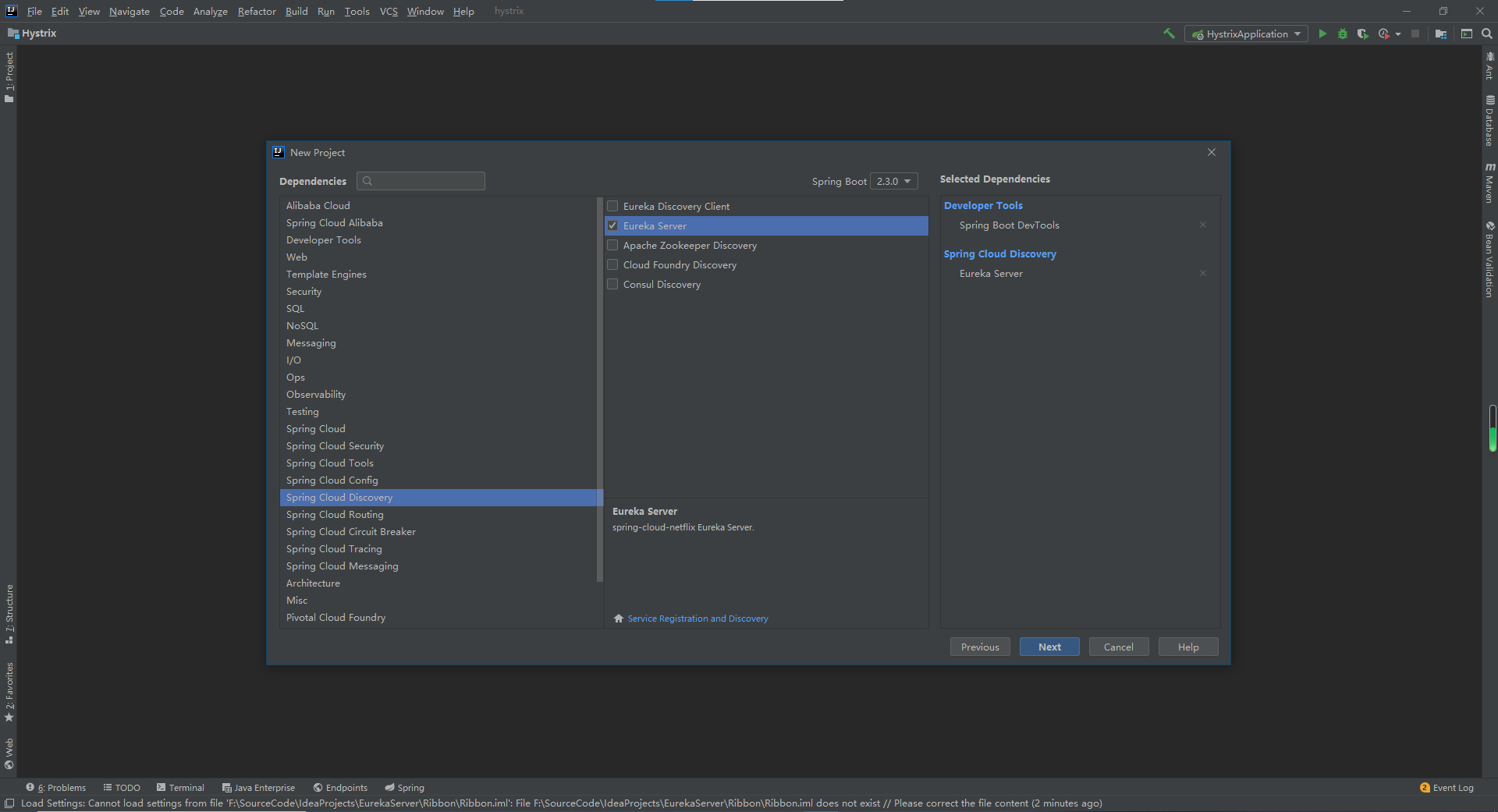Select Spring Cloud Tracing category
This screenshot has height=812, width=1498.
click(x=438, y=548)
